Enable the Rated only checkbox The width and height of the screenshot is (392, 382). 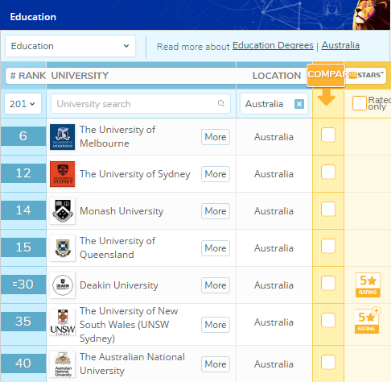click(x=359, y=103)
